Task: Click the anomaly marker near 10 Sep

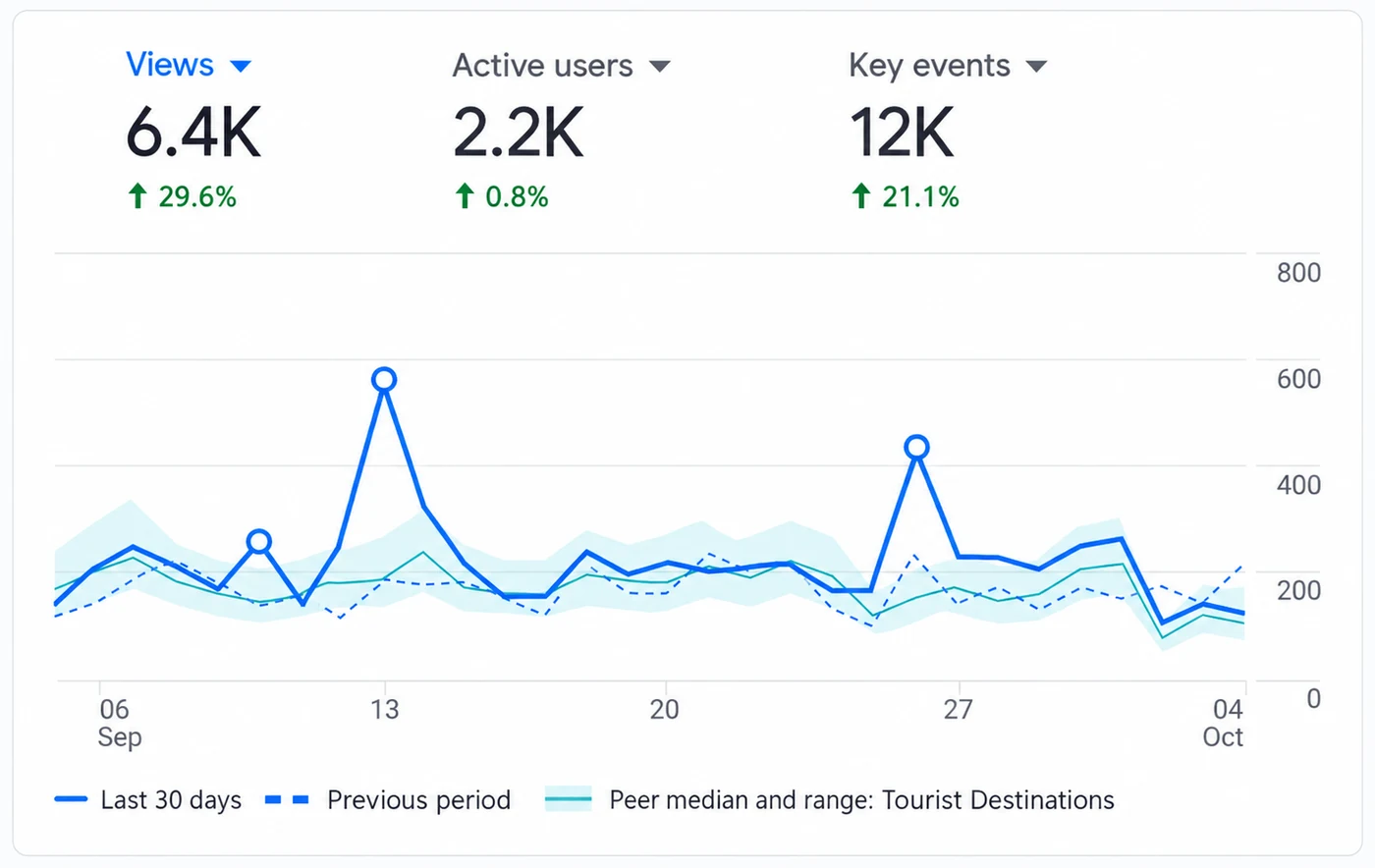Action: tap(258, 541)
